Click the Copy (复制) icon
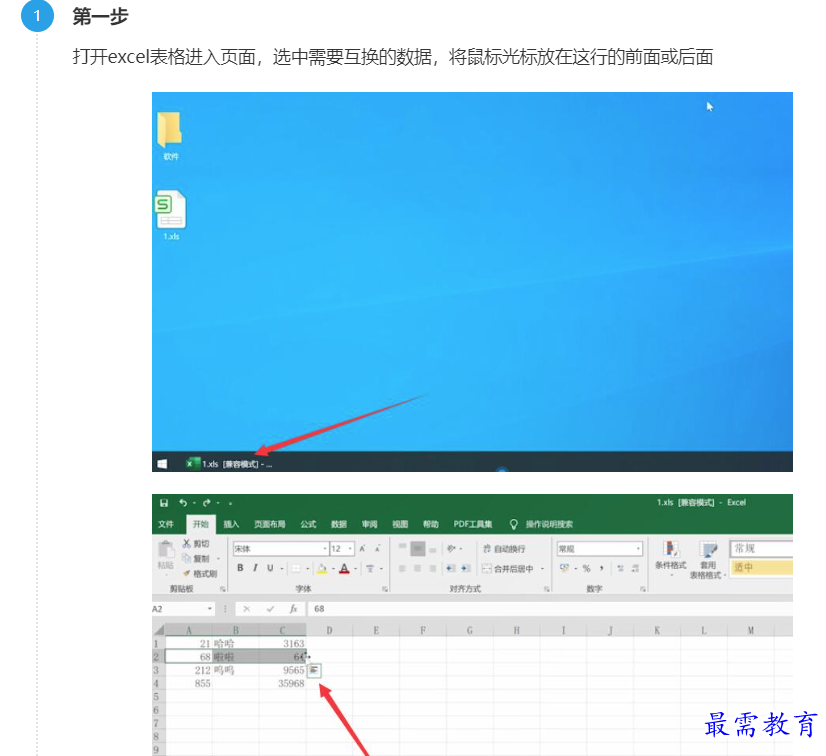 [x=186, y=558]
